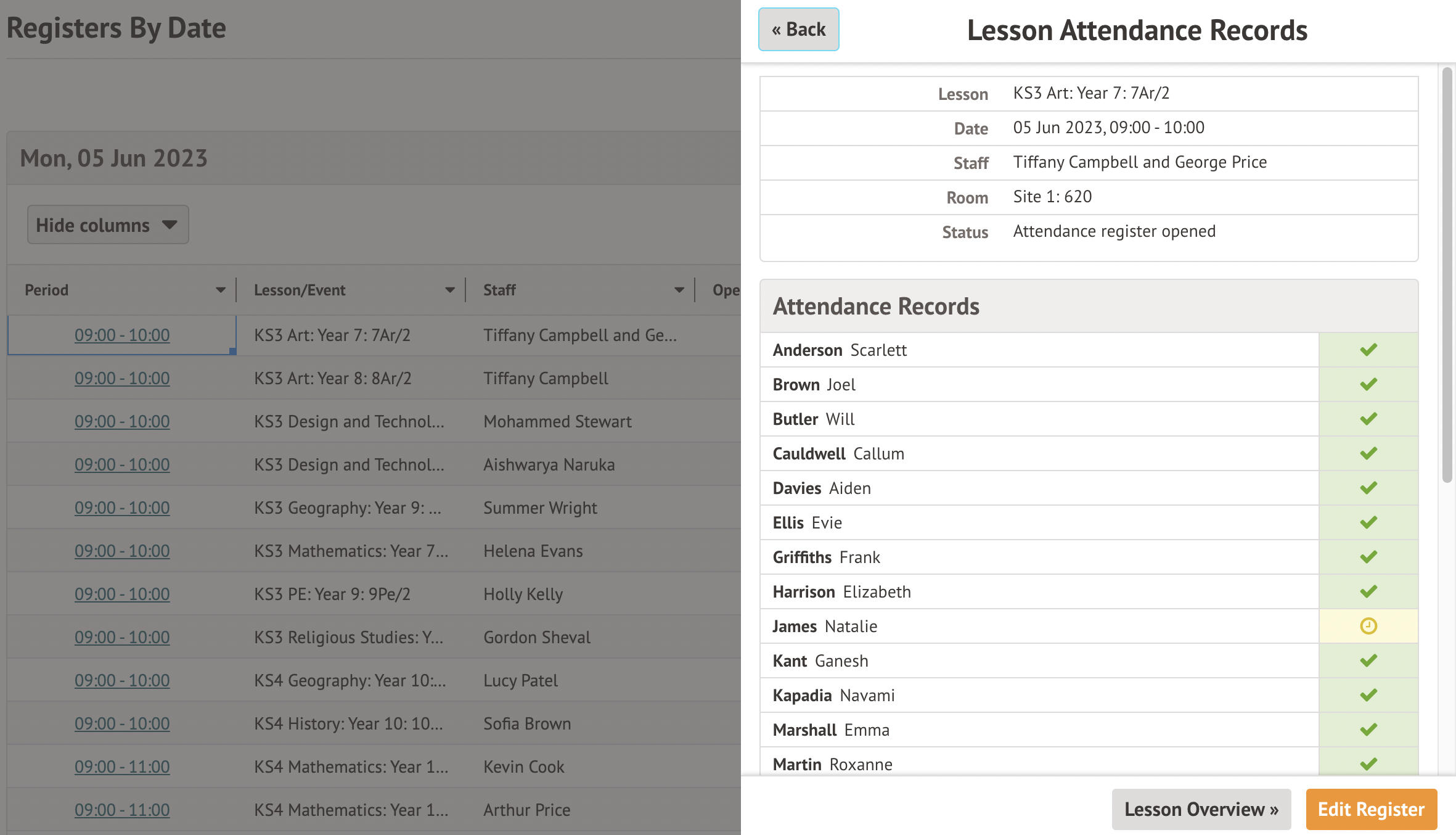Click Natalie James' late clock icon
Viewport: 1456px width, 835px height.
coord(1368,626)
